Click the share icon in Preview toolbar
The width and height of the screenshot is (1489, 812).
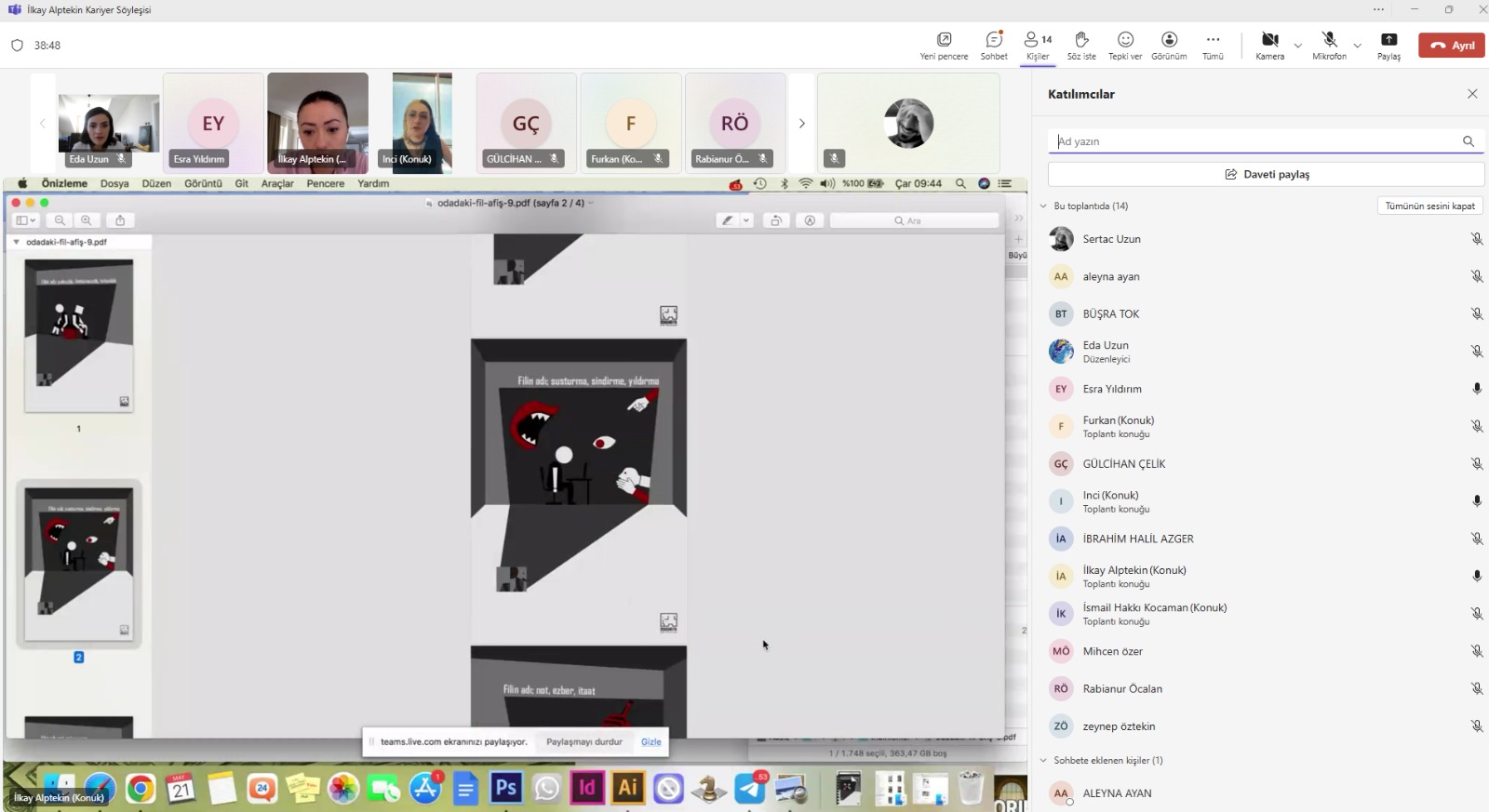(x=120, y=220)
